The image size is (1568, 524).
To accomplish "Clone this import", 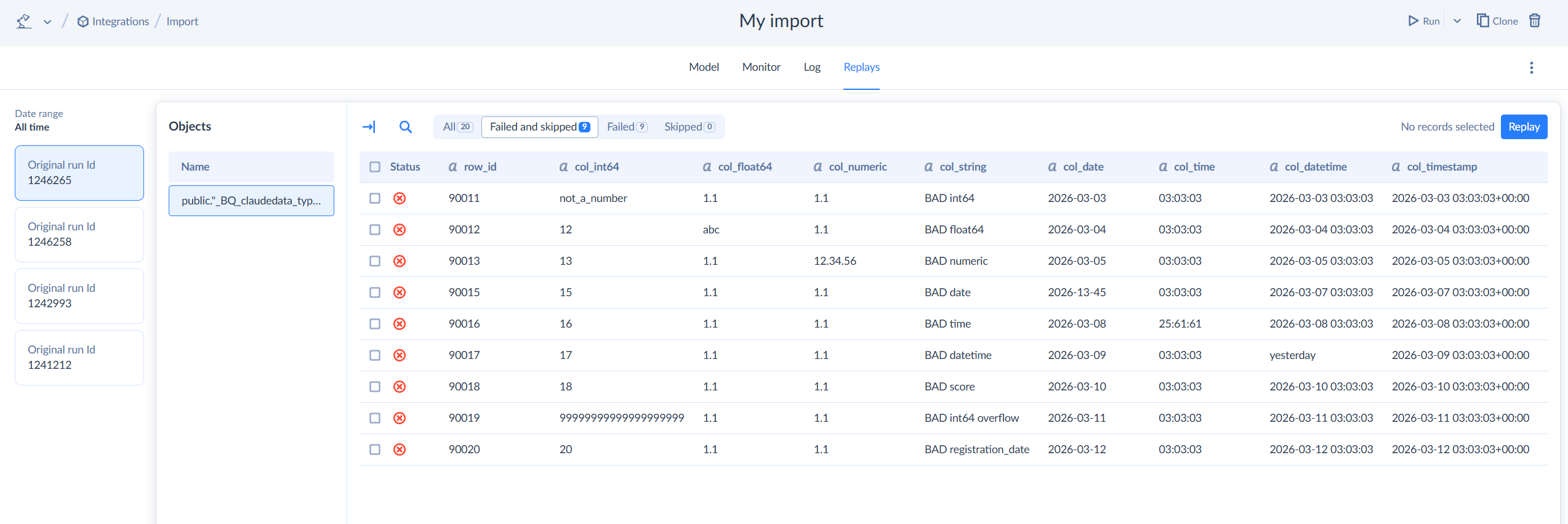I will click(x=1497, y=21).
